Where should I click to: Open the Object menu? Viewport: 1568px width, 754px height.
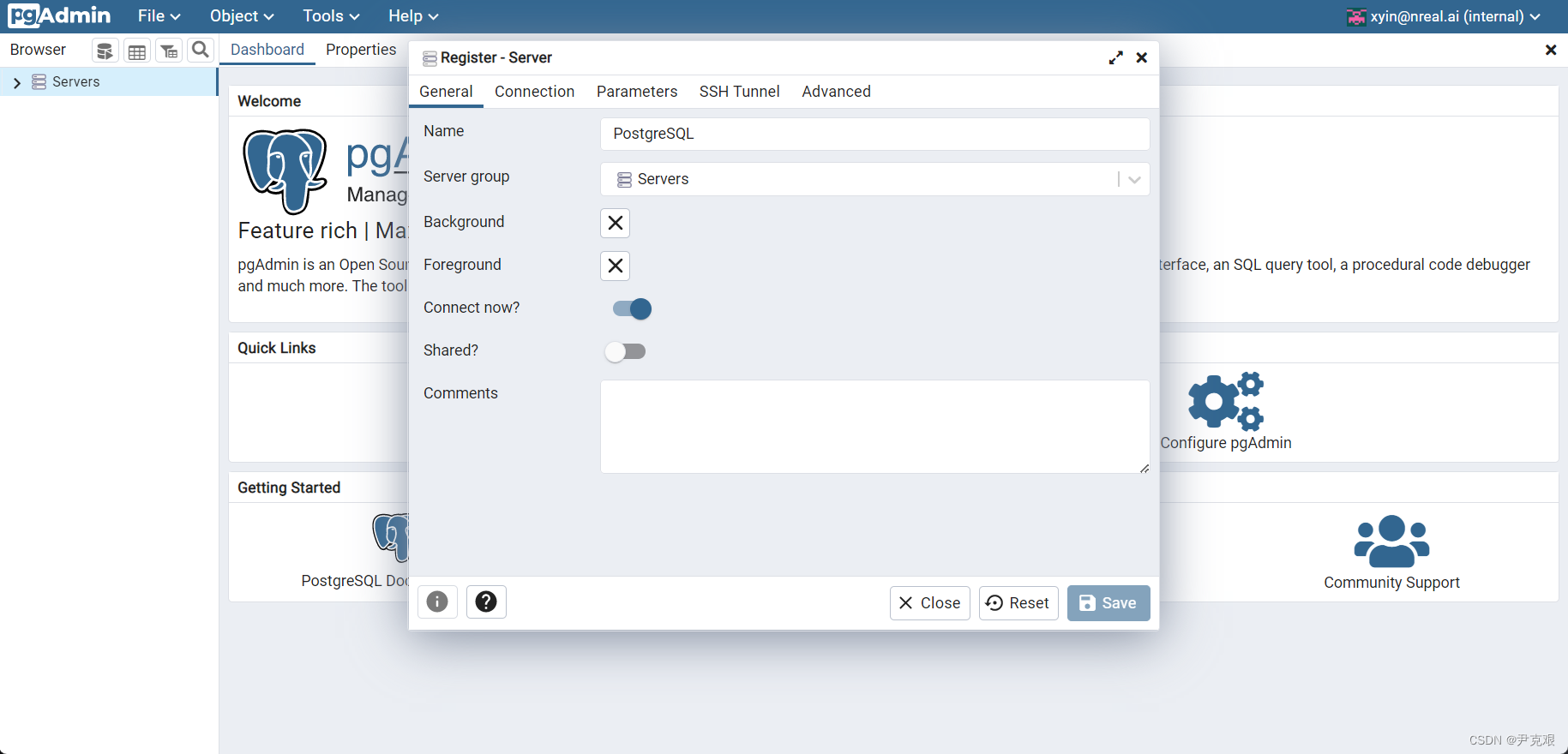coord(242,16)
